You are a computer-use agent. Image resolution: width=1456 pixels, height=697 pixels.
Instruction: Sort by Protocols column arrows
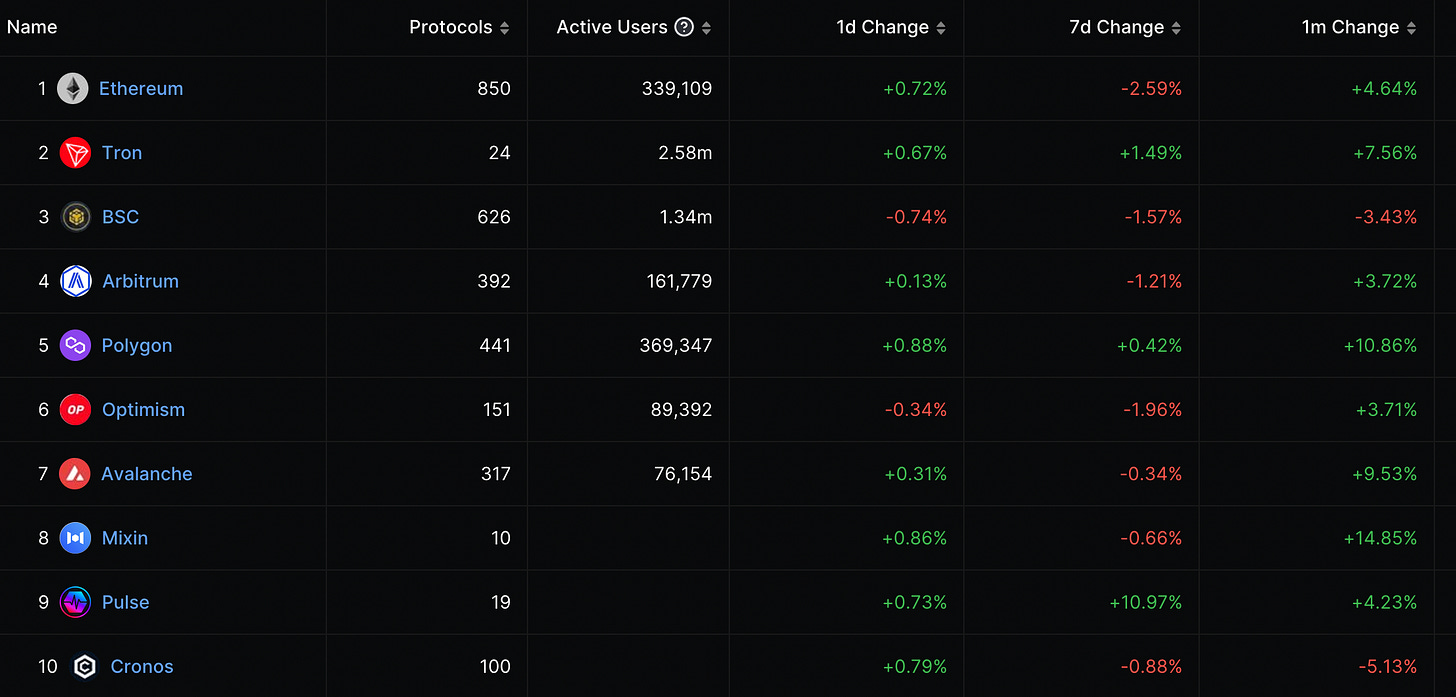point(505,28)
